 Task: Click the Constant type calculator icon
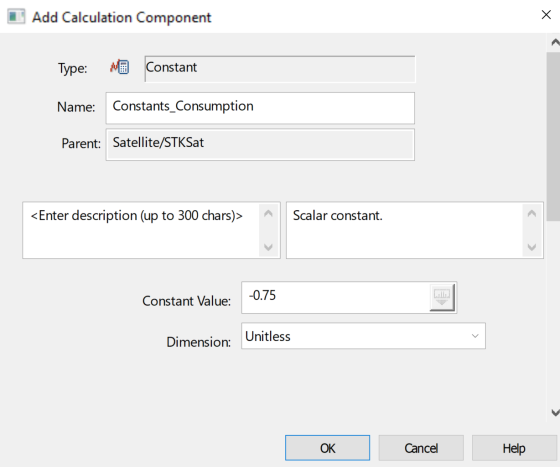[120, 67]
